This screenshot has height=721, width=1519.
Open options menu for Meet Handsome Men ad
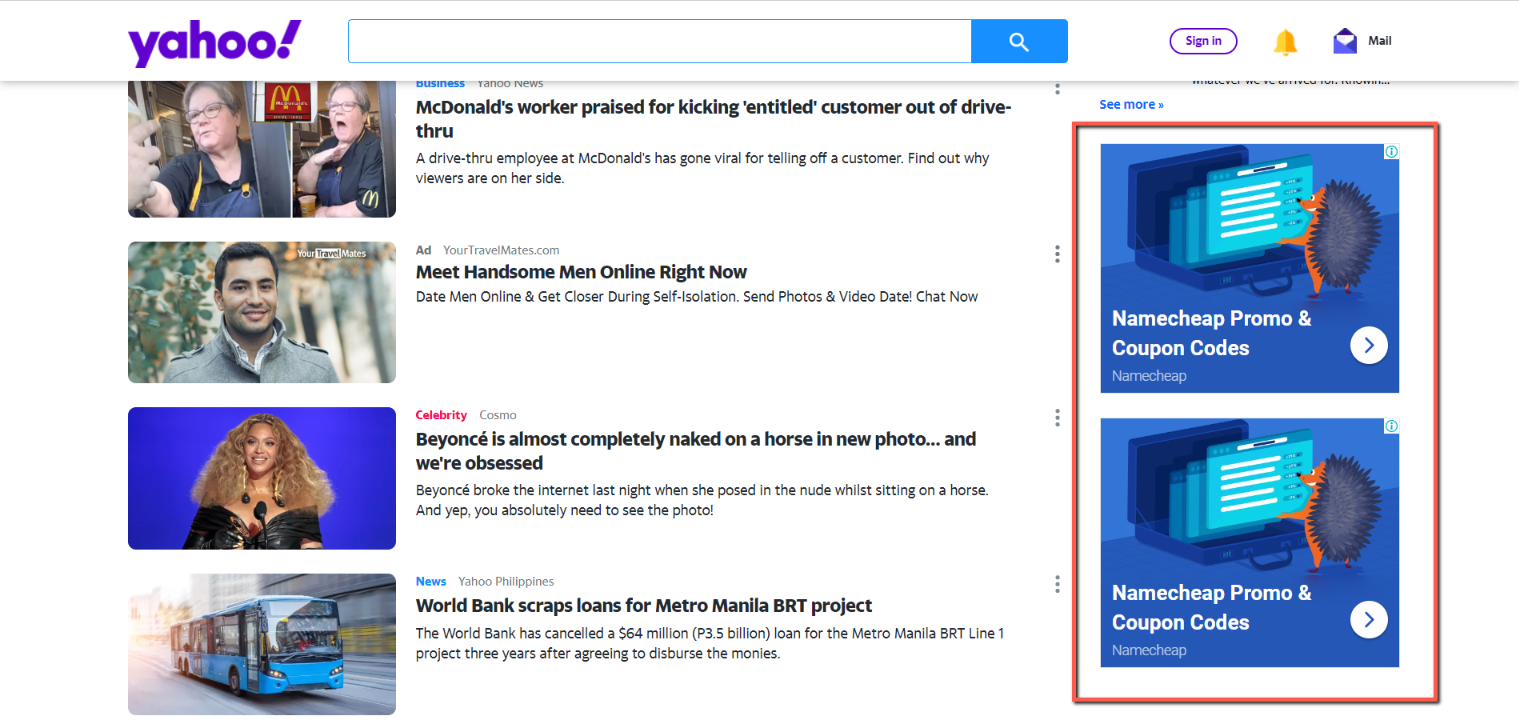(x=1057, y=254)
